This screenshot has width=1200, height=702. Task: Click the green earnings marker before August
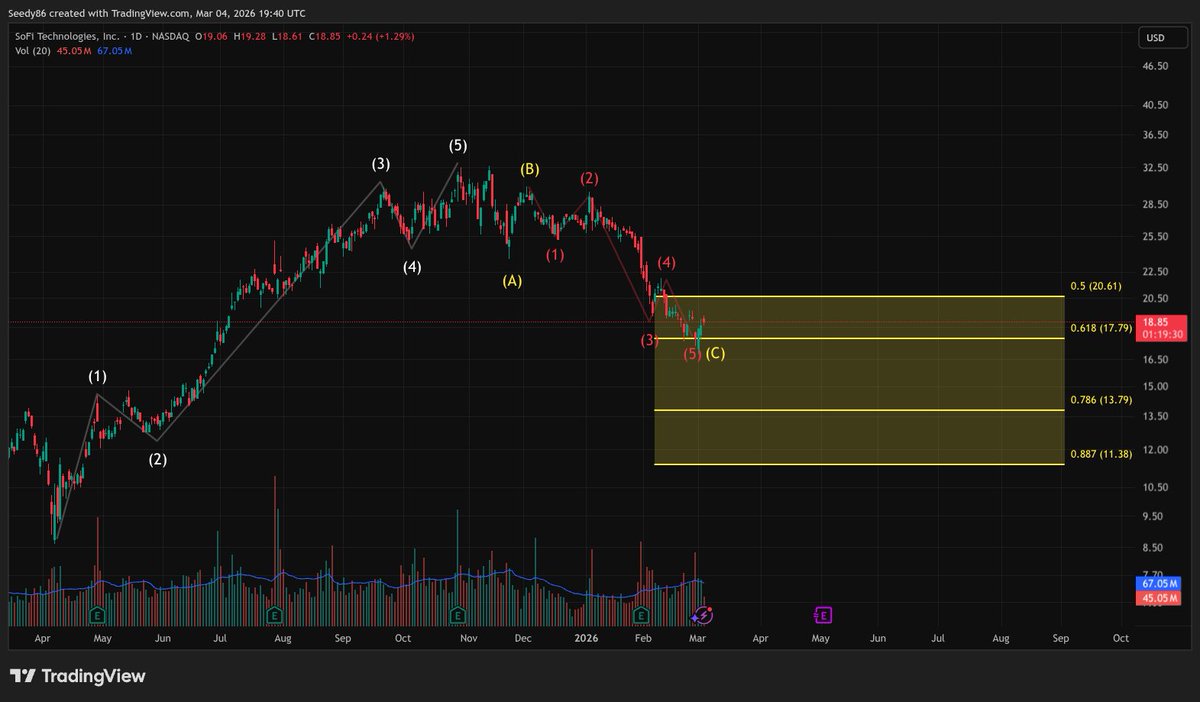[275, 613]
